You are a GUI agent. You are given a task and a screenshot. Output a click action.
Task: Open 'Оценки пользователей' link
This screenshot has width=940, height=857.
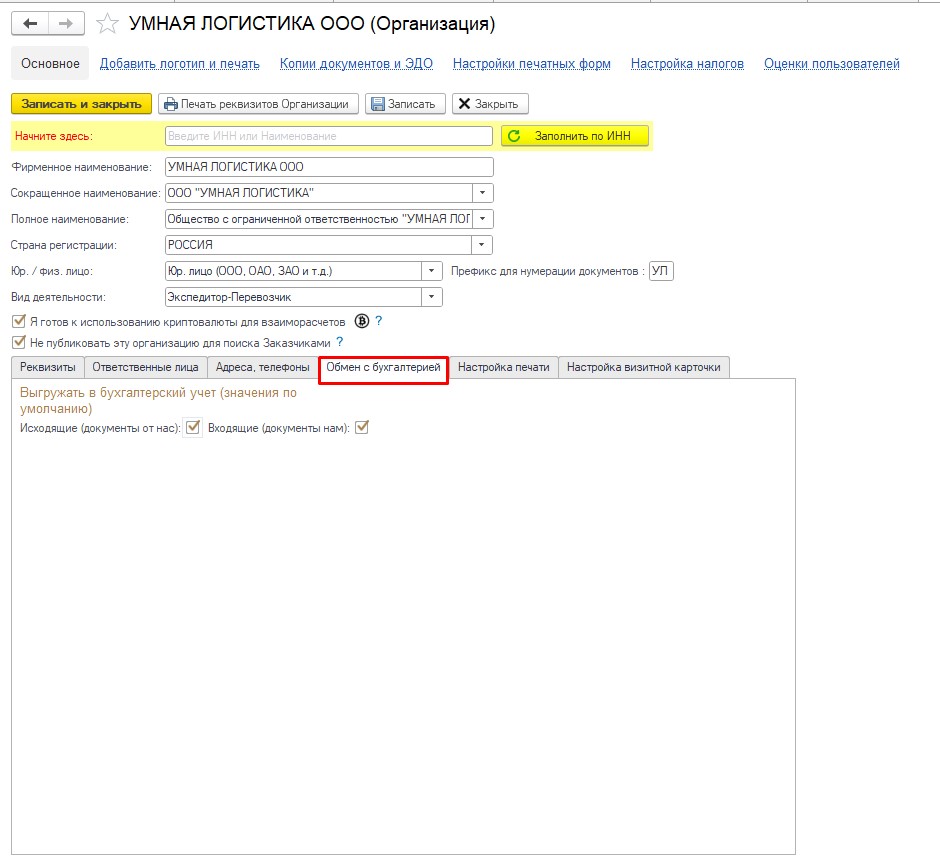pos(831,64)
